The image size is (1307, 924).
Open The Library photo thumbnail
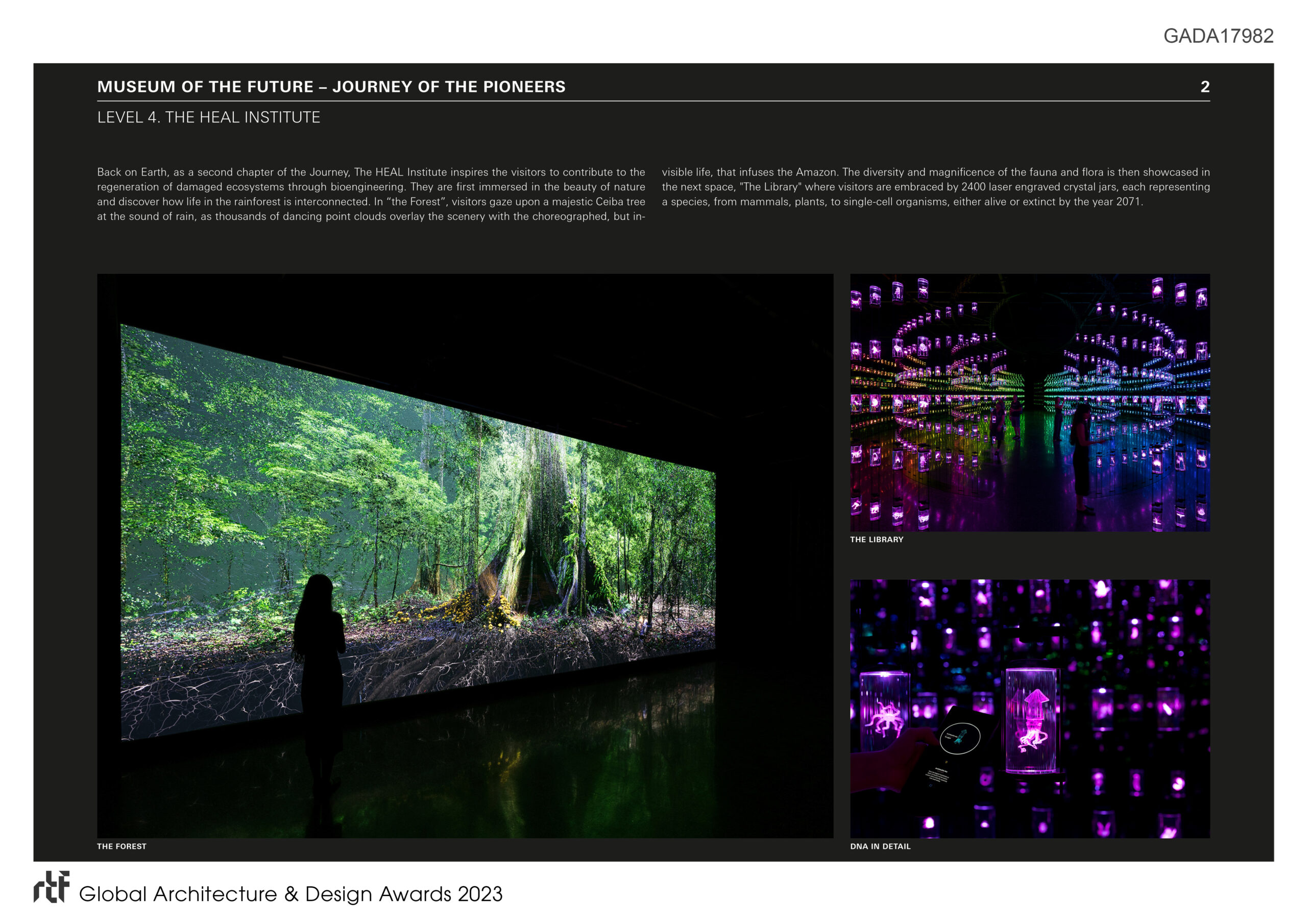[x=1029, y=402]
